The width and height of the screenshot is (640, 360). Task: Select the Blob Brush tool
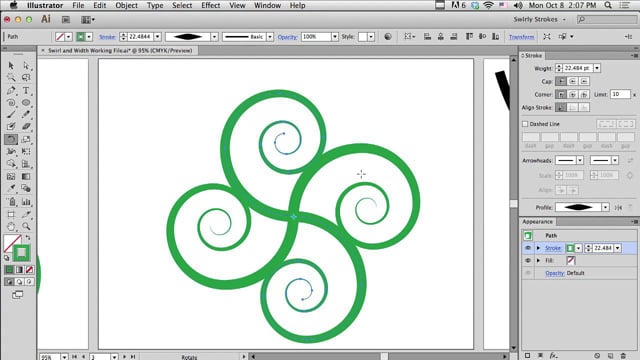point(11,127)
